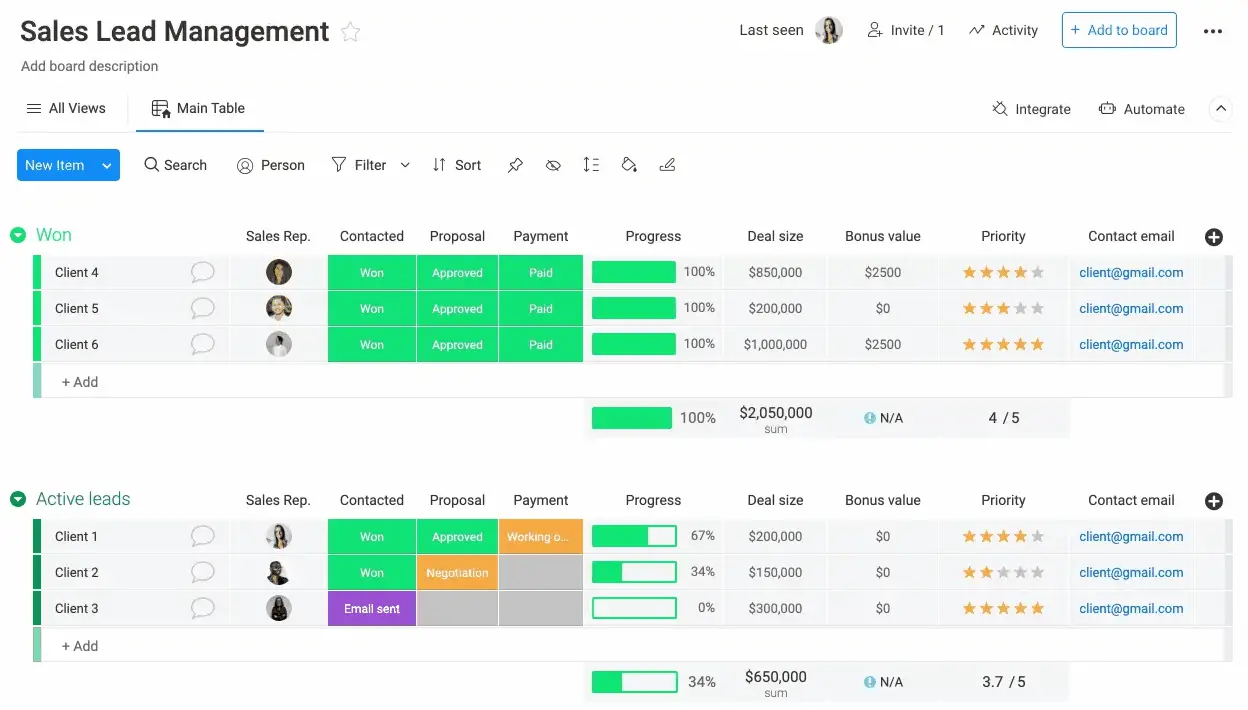Open conversation bubble for Client 4
The height and width of the screenshot is (710, 1248).
pos(202,272)
